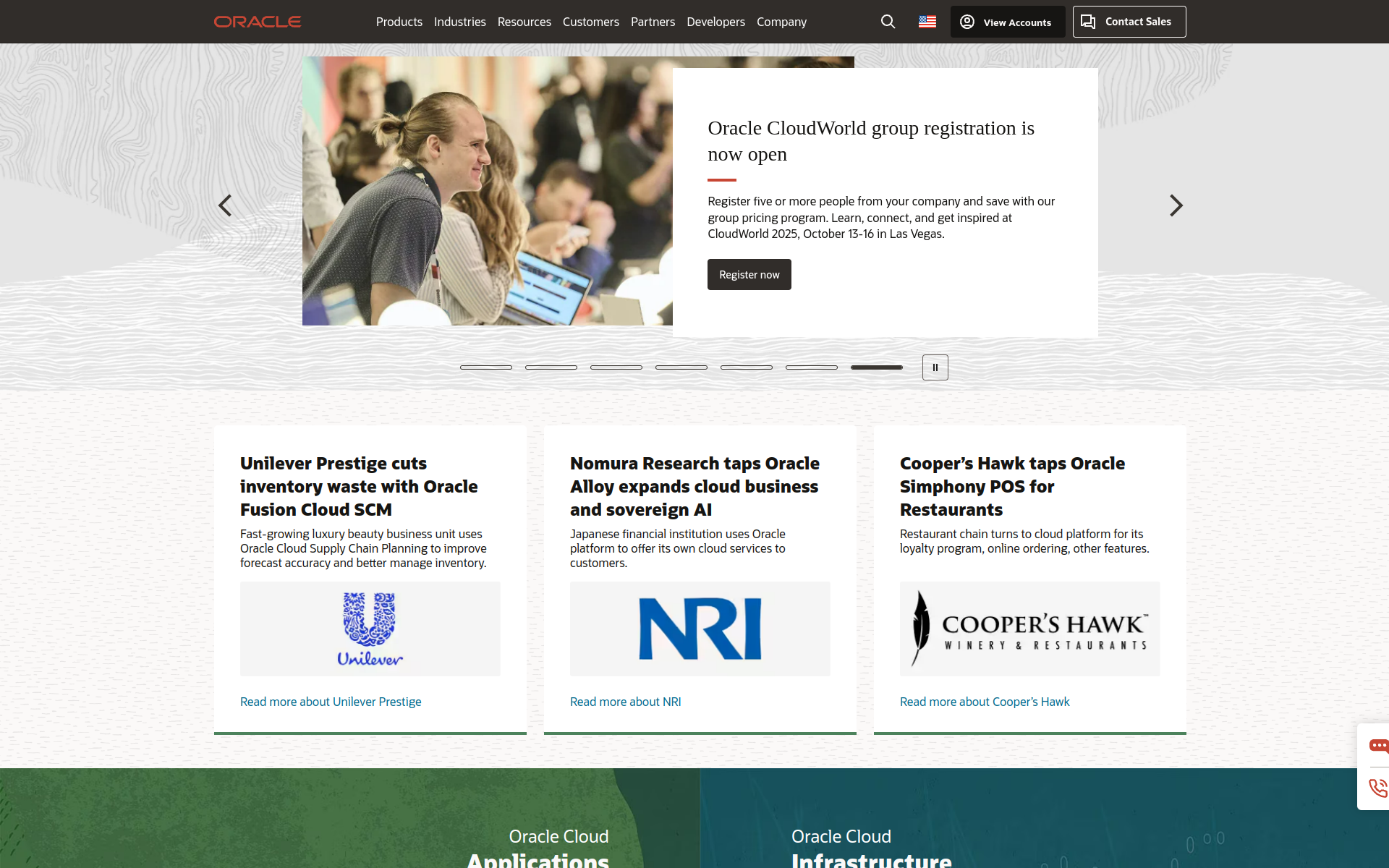1389x868 pixels.
Task: Click the Oracle logo
Action: (258, 22)
